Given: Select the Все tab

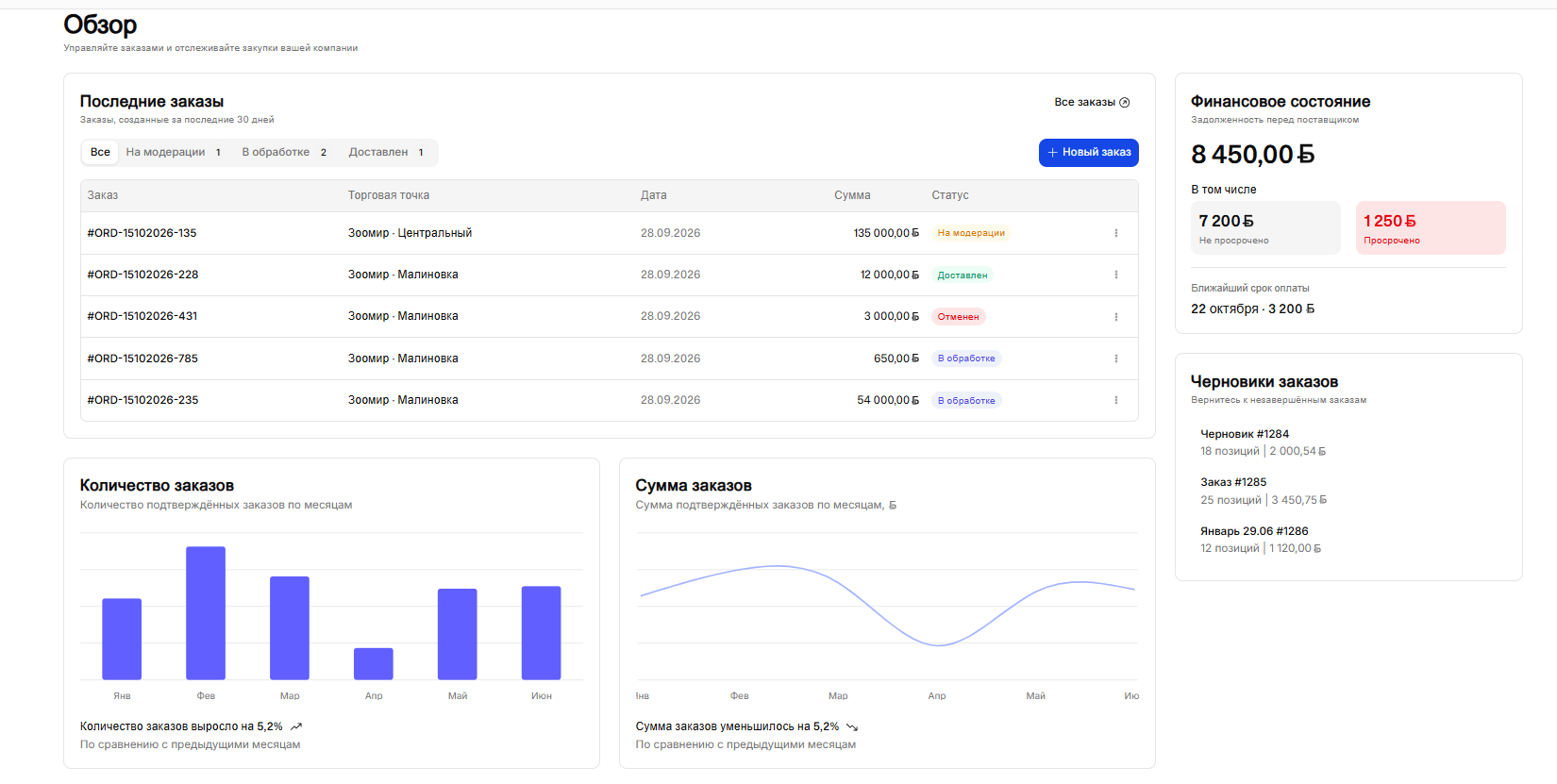Looking at the screenshot, I should click(100, 152).
